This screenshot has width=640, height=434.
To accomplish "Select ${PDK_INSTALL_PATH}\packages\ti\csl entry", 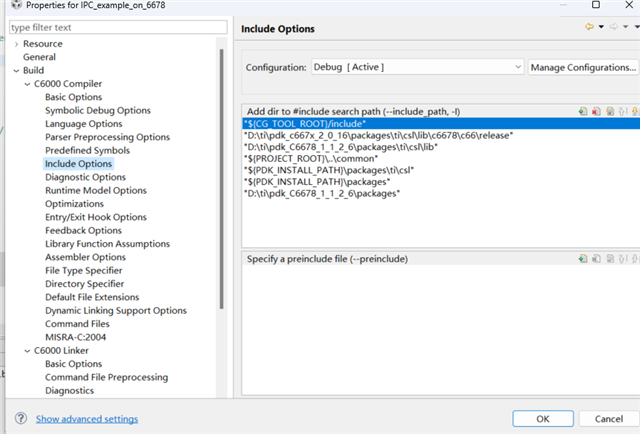I will pyautogui.click(x=441, y=170).
